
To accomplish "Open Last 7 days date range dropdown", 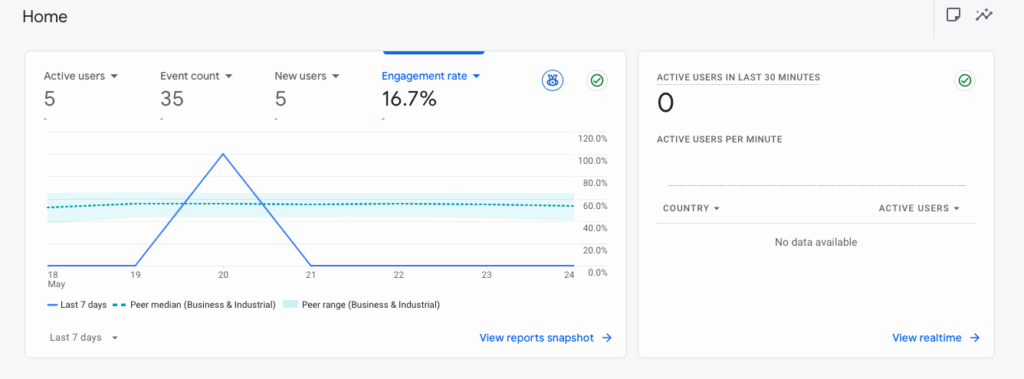I will 84,338.
